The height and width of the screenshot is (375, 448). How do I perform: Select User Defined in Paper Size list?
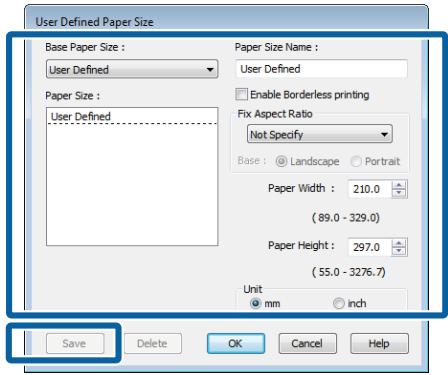132,116
